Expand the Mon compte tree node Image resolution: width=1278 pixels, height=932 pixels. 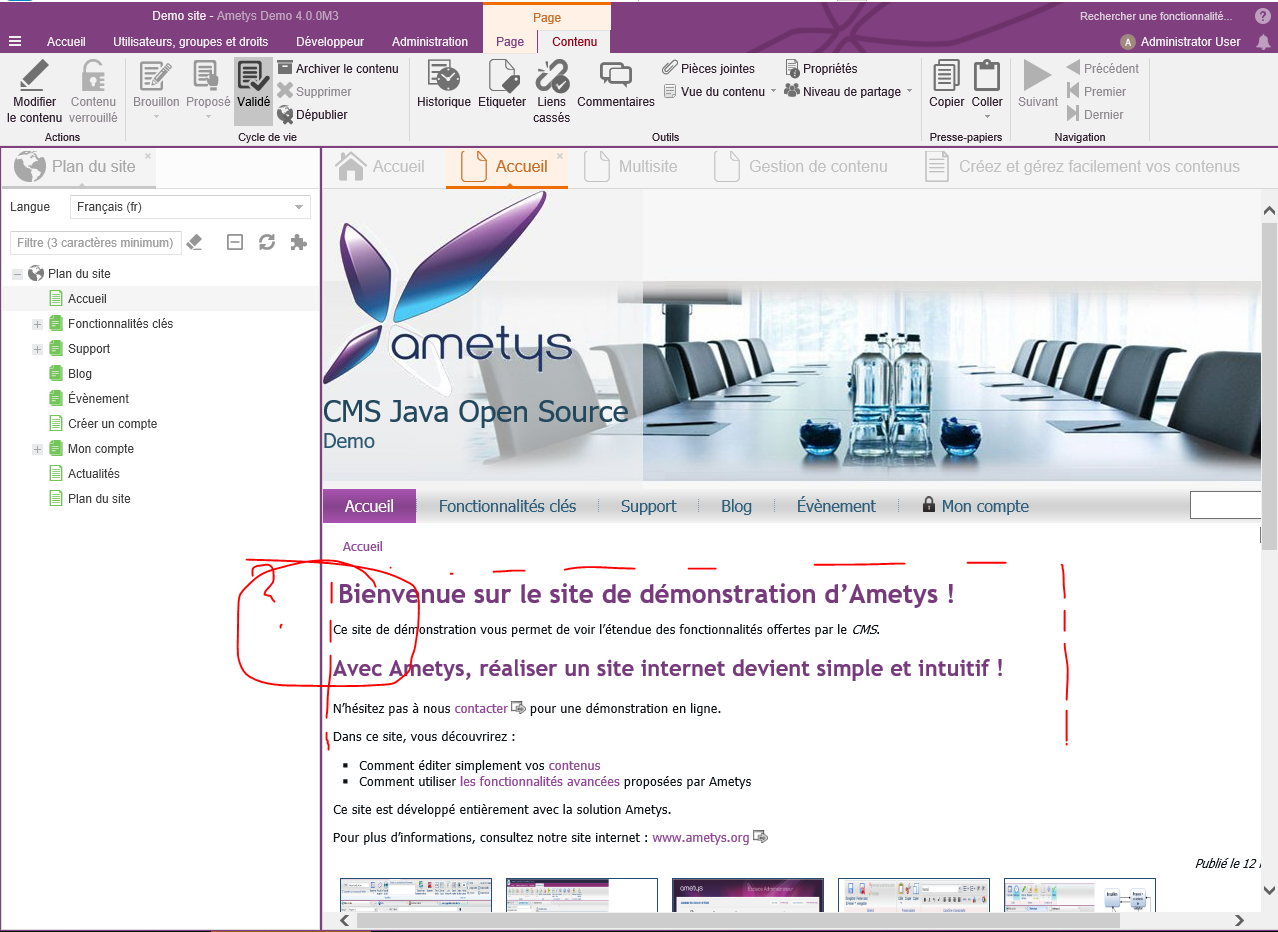coord(37,449)
